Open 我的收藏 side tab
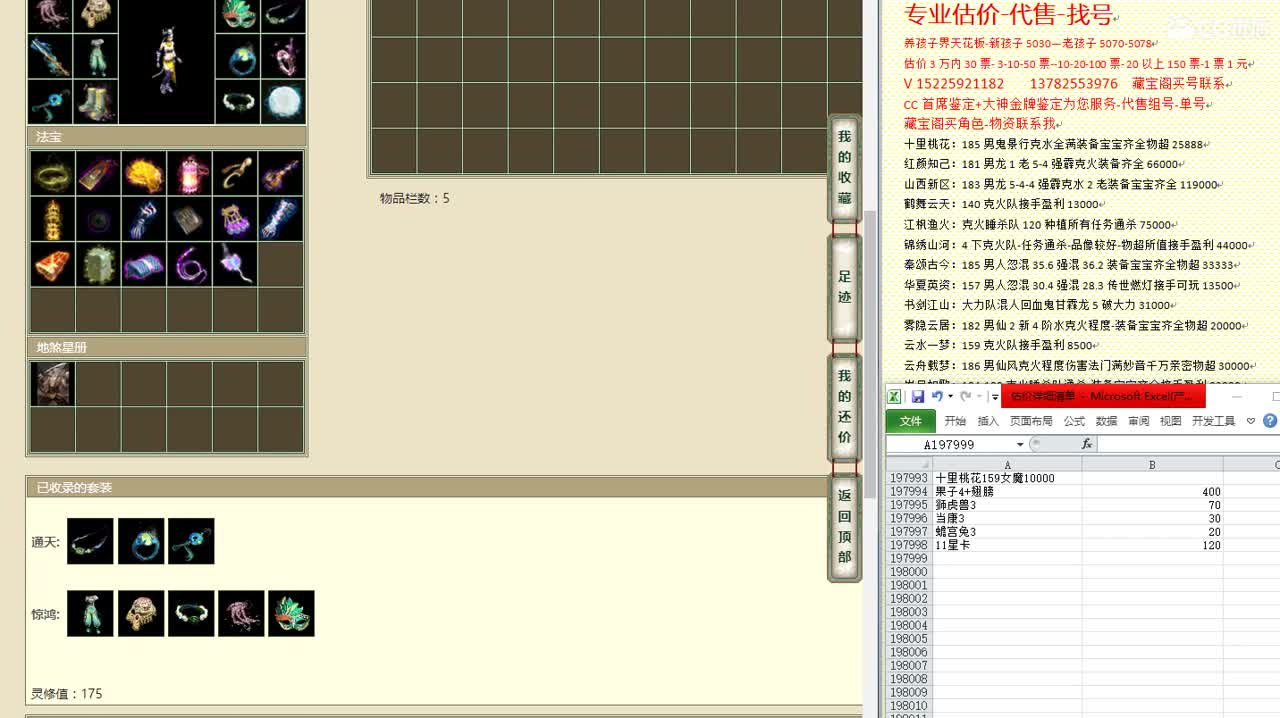Screen dimensions: 1280x718 [845, 168]
